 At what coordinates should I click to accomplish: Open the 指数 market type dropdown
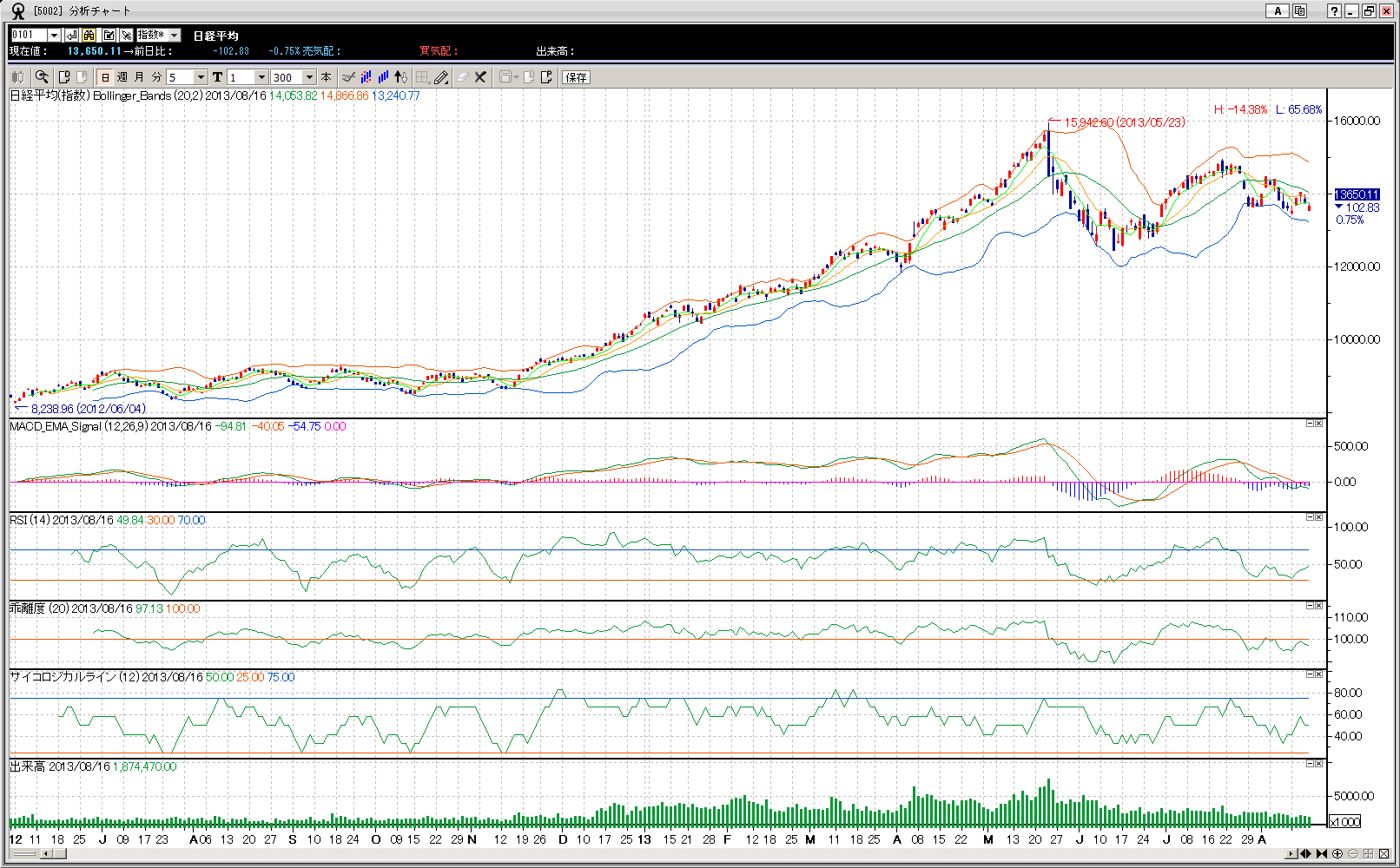pos(175,35)
